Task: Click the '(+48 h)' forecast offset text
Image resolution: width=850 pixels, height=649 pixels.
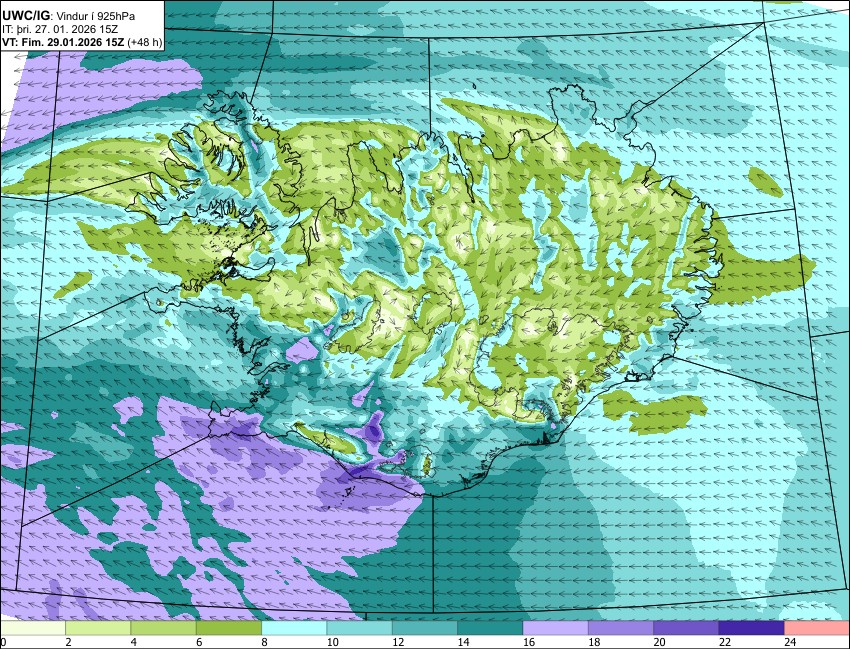Action: click(144, 42)
